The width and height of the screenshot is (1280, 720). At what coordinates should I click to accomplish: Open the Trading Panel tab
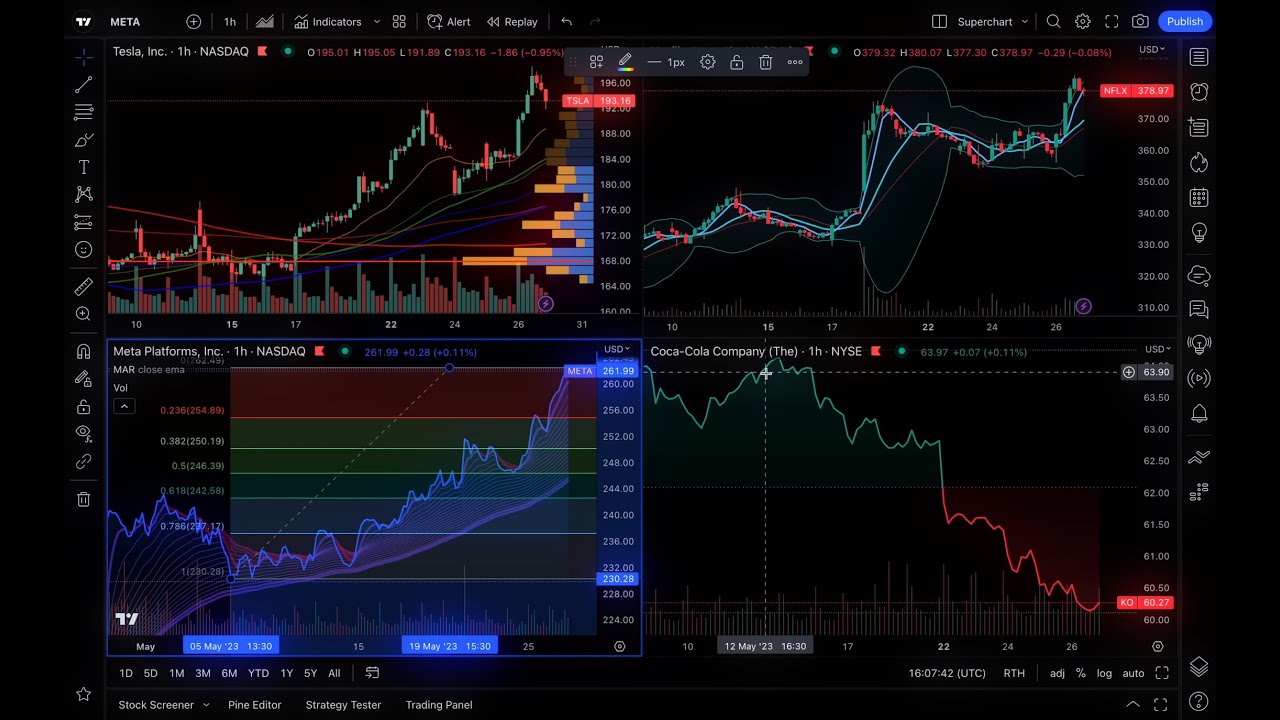click(439, 705)
